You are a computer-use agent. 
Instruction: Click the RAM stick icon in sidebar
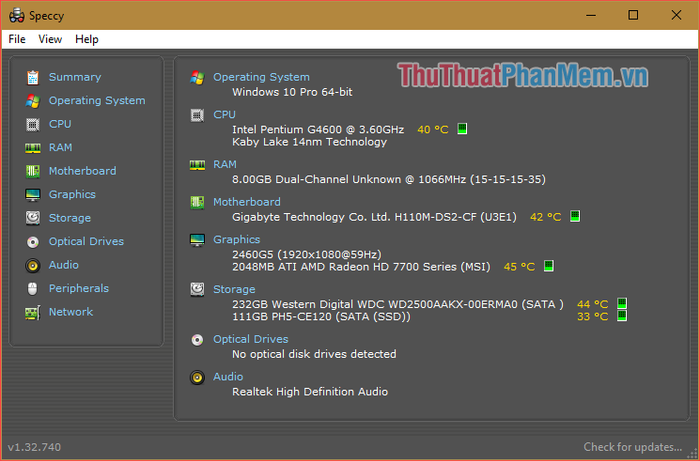[33, 148]
